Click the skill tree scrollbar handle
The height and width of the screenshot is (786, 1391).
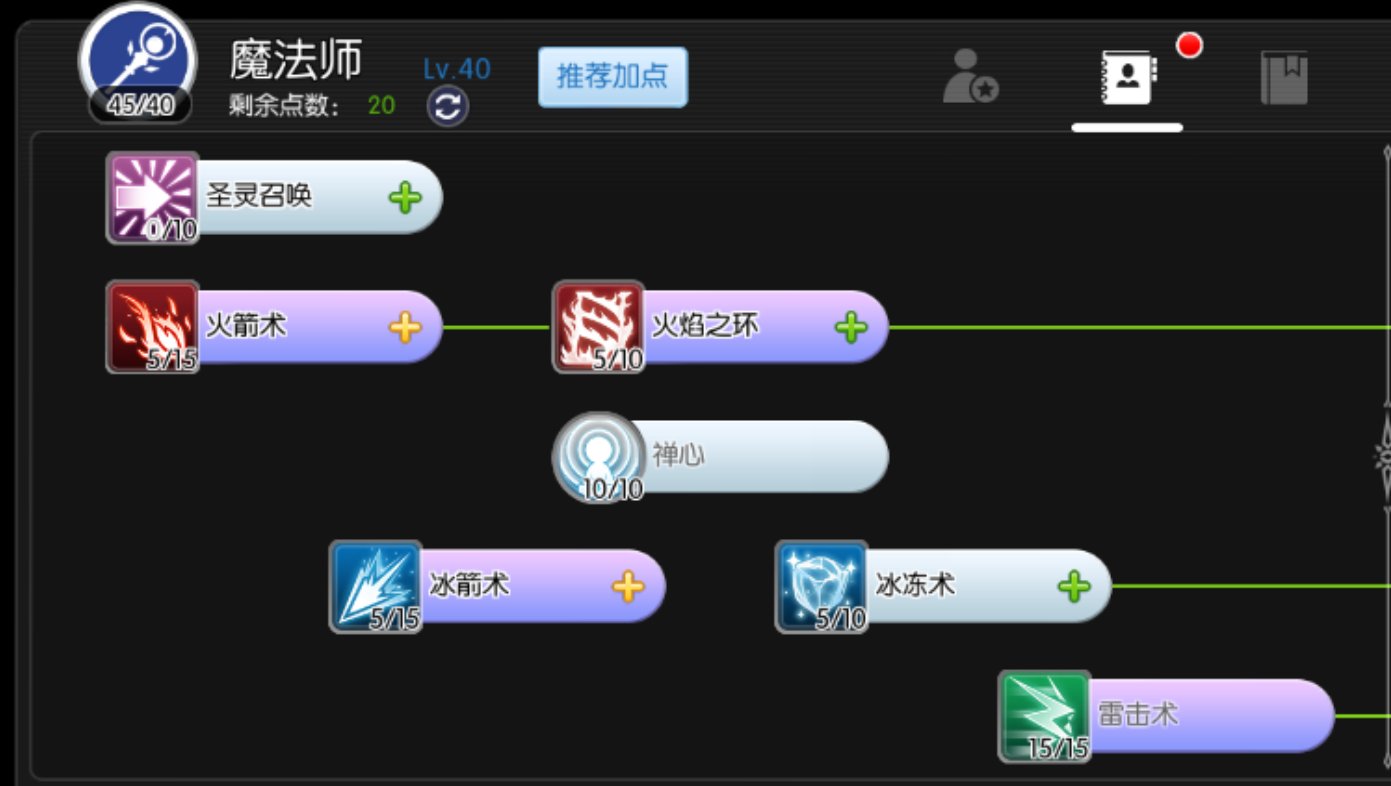pyautogui.click(x=1385, y=457)
